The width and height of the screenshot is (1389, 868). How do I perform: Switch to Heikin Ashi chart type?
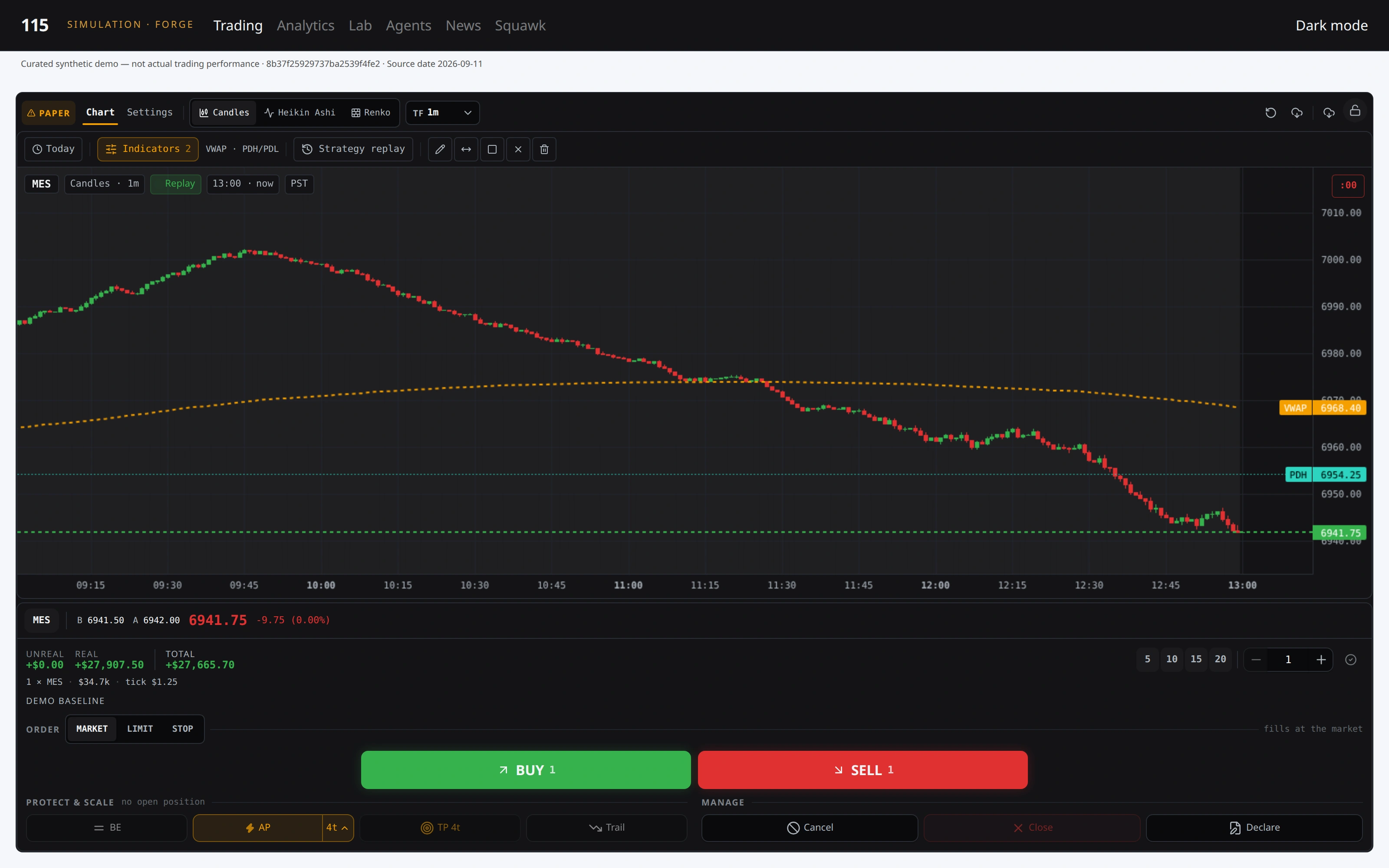pyautogui.click(x=300, y=112)
